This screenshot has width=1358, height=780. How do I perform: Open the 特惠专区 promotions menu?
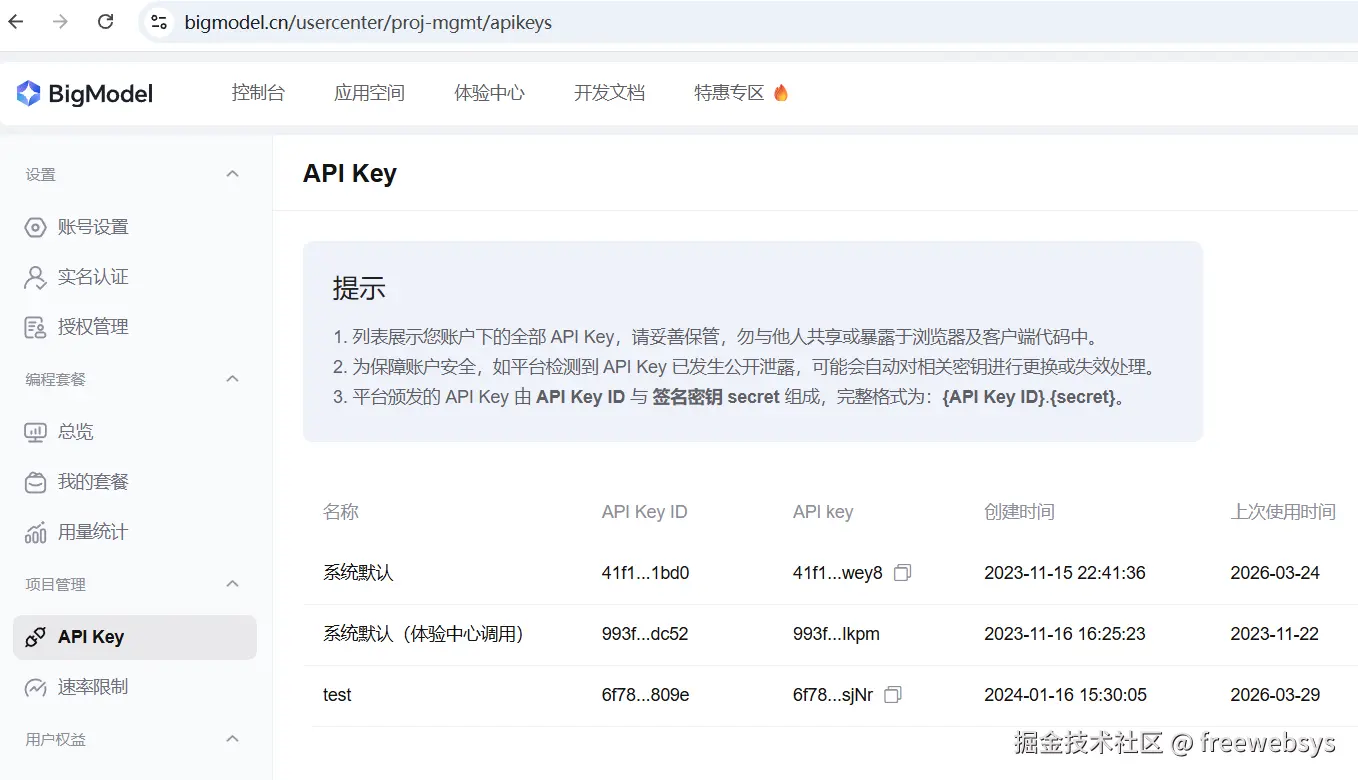pyautogui.click(x=740, y=93)
